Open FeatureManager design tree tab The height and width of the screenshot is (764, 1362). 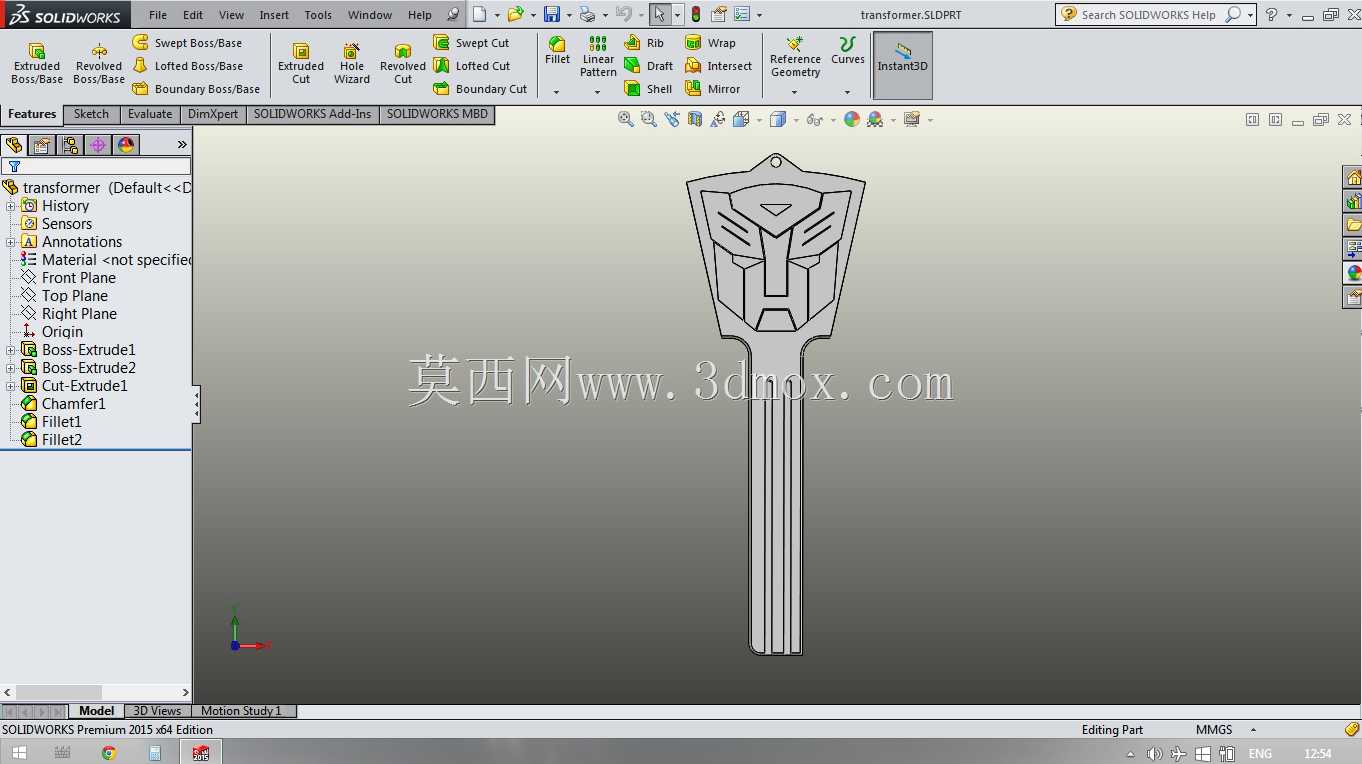14,145
